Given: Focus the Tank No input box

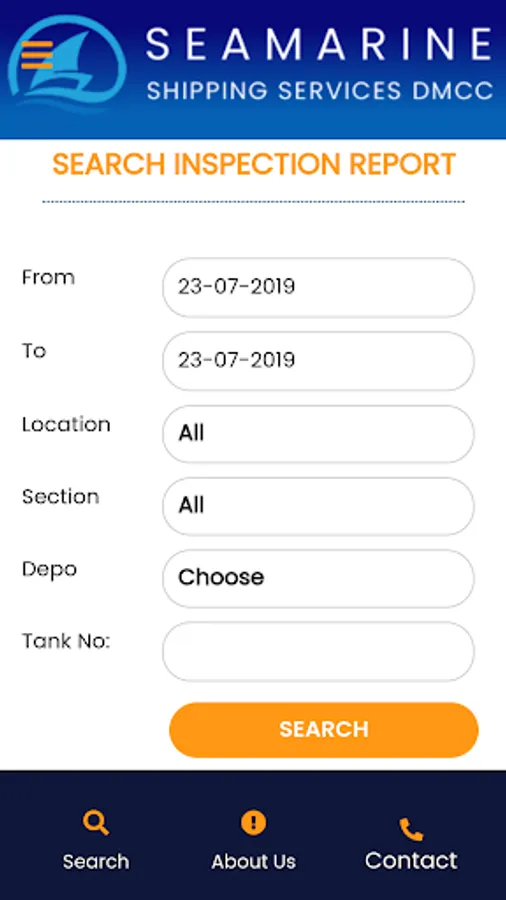Looking at the screenshot, I should 318,651.
